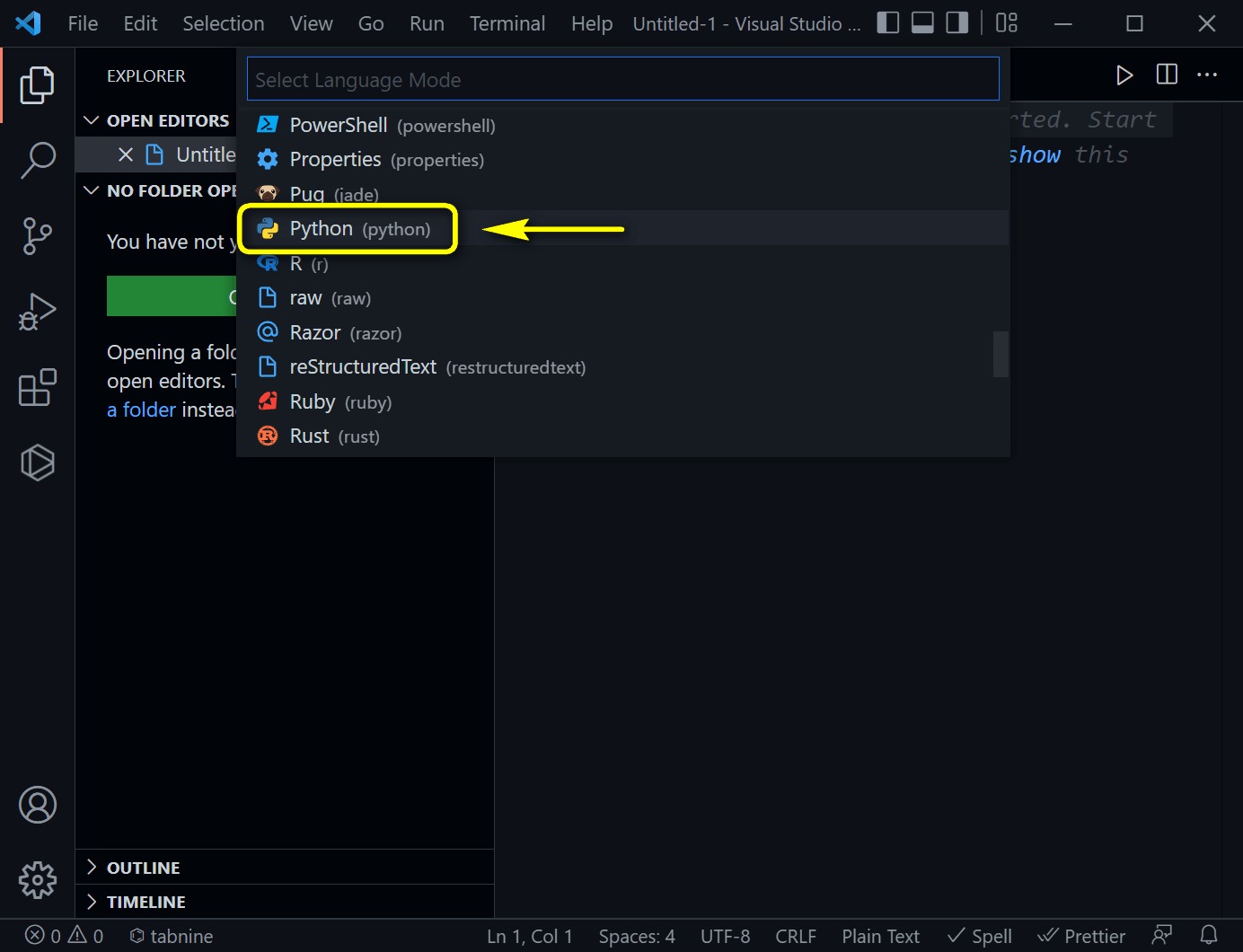Open the Terminal menu
The image size is (1243, 952).
507,23
